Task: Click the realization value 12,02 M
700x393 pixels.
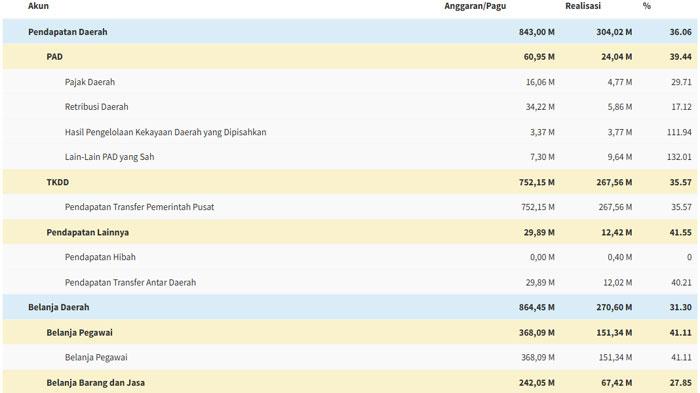Action: click(x=617, y=282)
